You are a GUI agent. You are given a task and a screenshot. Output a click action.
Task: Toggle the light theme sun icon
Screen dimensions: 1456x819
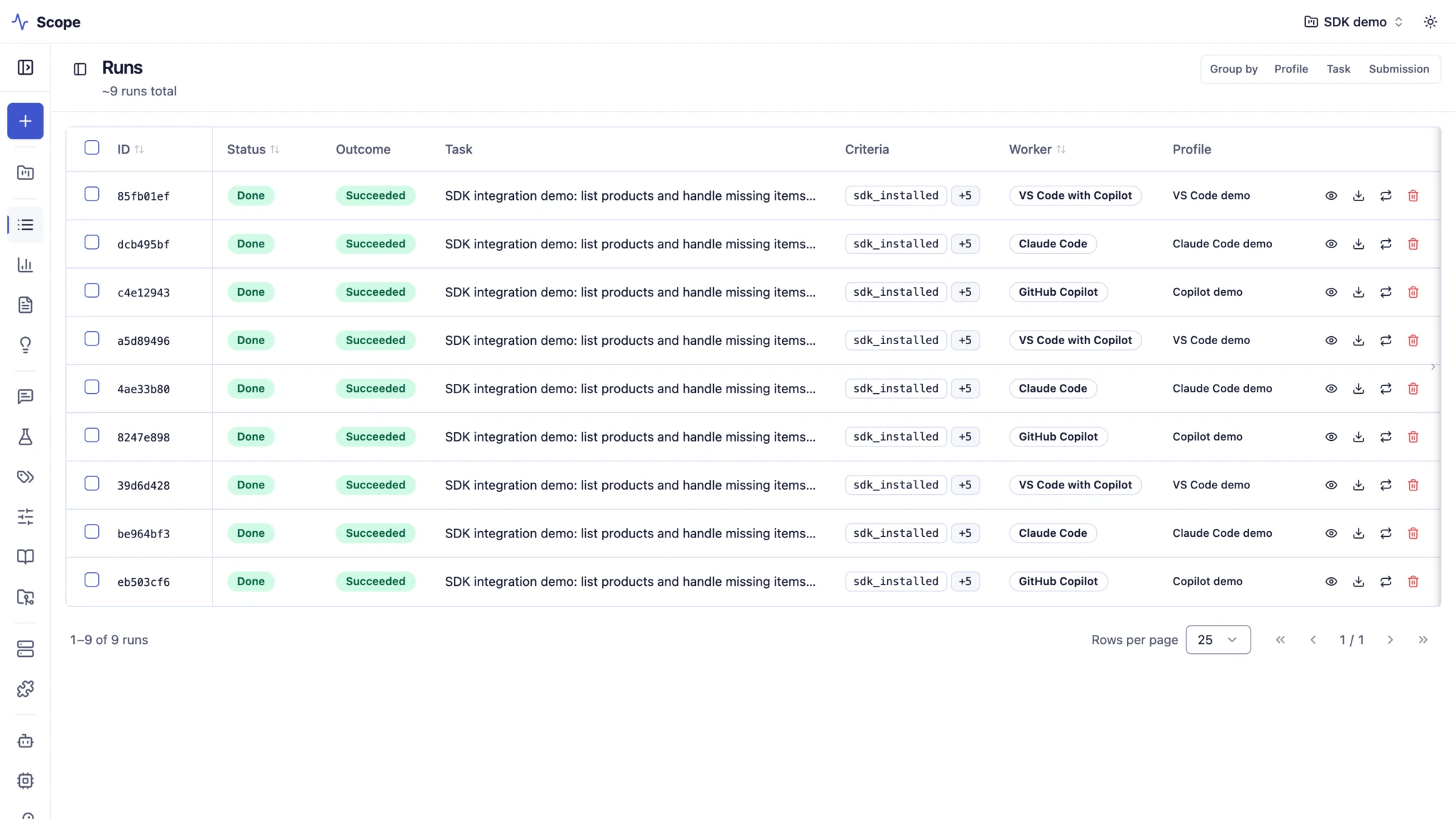pyautogui.click(x=1430, y=22)
